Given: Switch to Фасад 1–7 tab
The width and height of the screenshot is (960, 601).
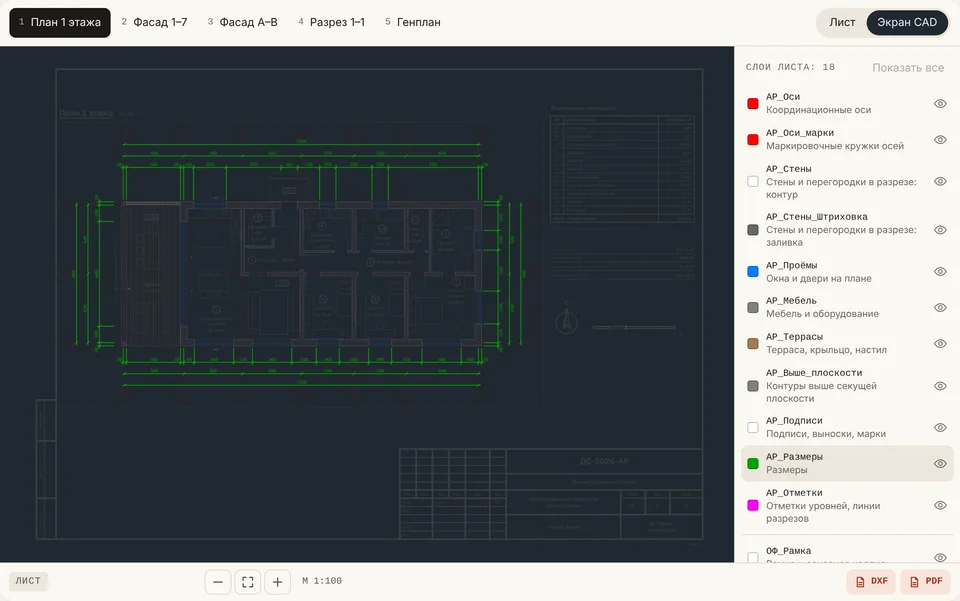Looking at the screenshot, I should coord(154,23).
